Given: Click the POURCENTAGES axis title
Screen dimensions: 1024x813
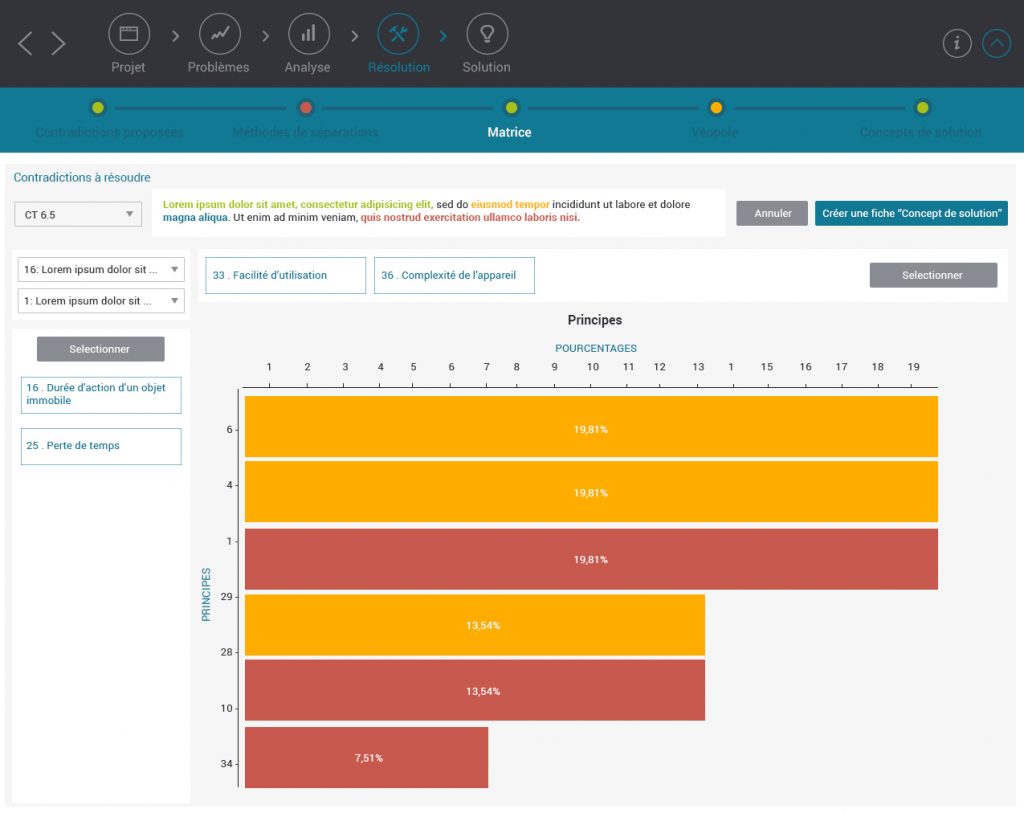Looking at the screenshot, I should [x=596, y=348].
